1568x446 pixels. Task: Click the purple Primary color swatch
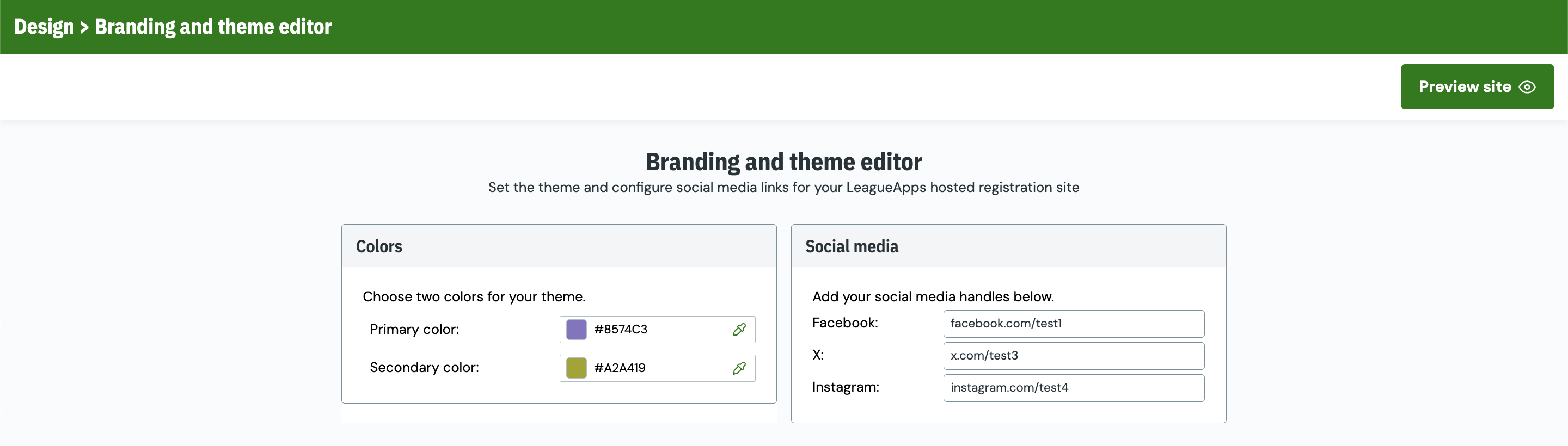click(x=576, y=329)
